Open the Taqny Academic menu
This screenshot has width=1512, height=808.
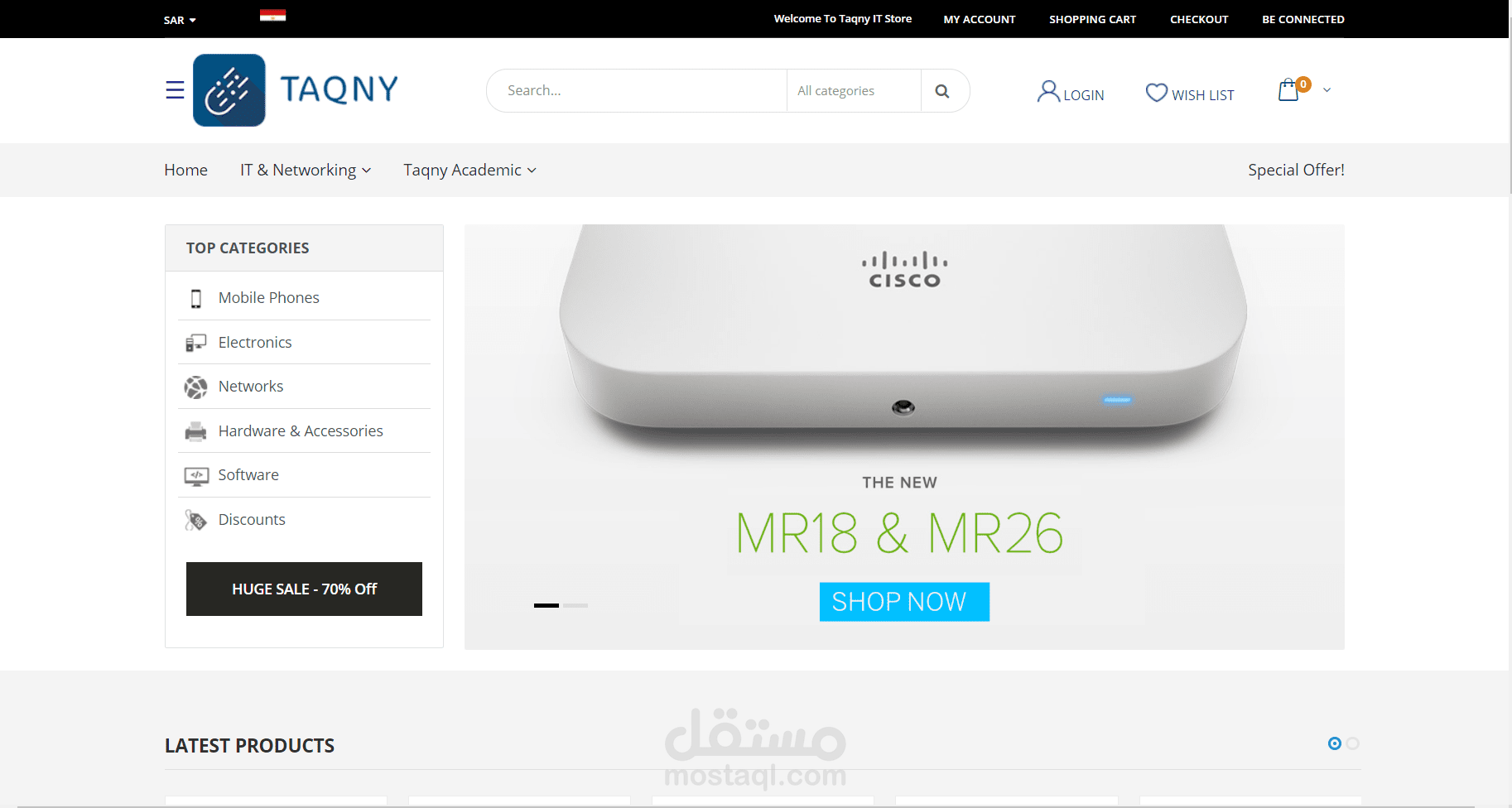tap(469, 170)
